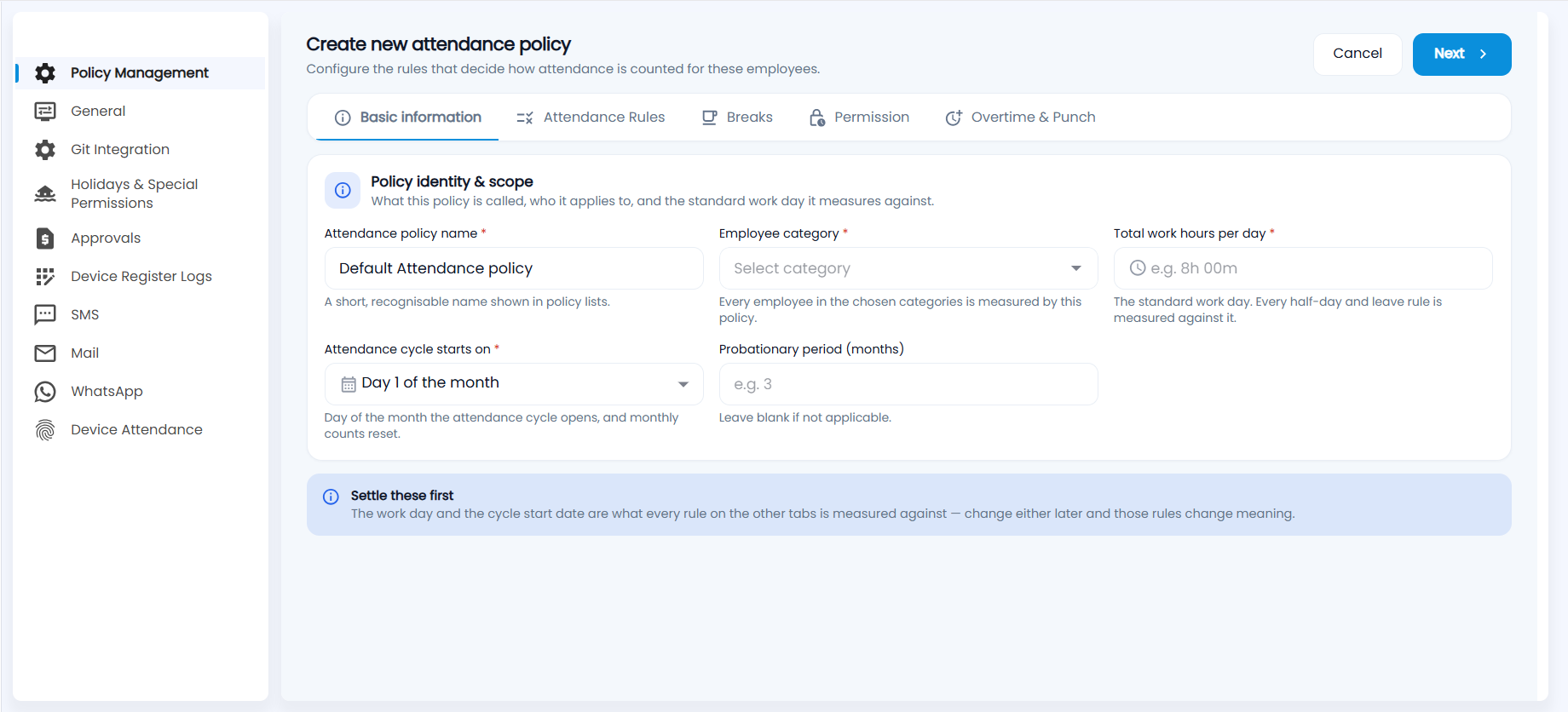1568x712 pixels.
Task: Click the info icon in Settle these first banner
Action: click(x=331, y=497)
